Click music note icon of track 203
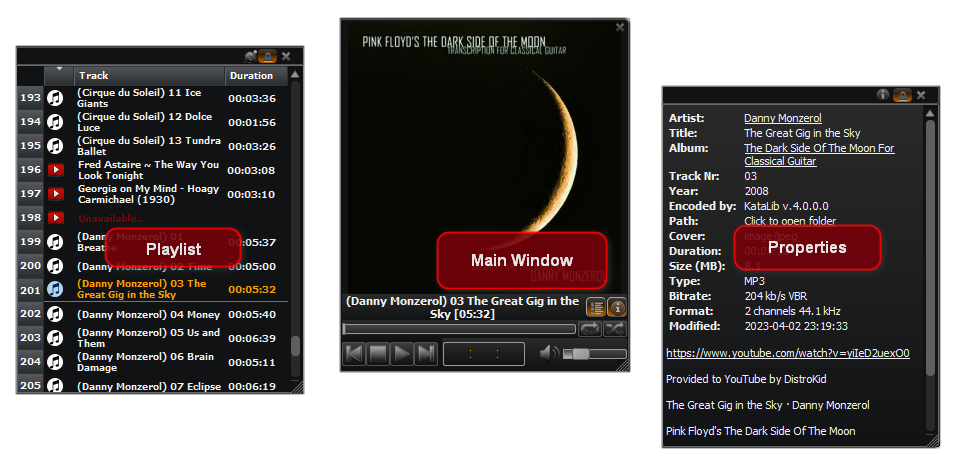Screen dimensions: 960x462 click(x=56, y=338)
